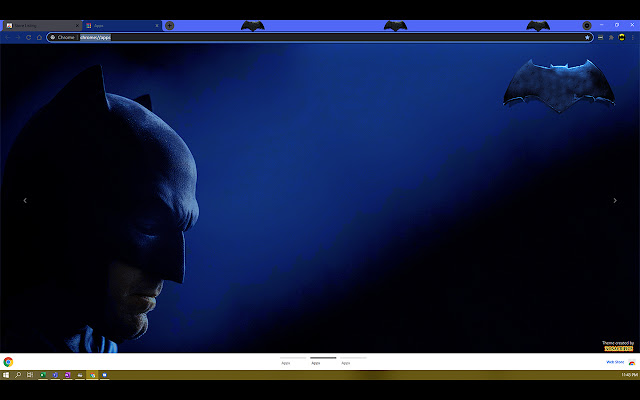Show the next apps page with right chevron
This screenshot has width=640, height=400.
coord(615,200)
